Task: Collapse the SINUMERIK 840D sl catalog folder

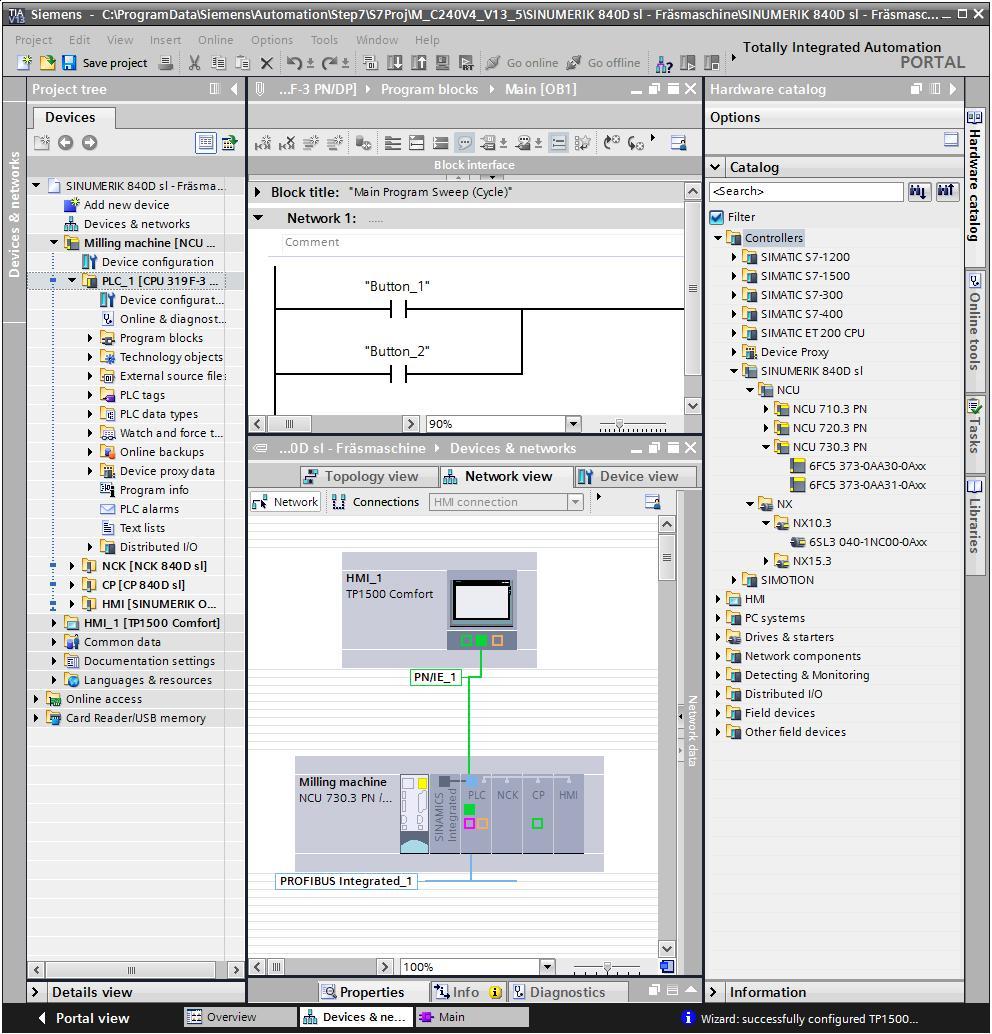Action: point(733,371)
